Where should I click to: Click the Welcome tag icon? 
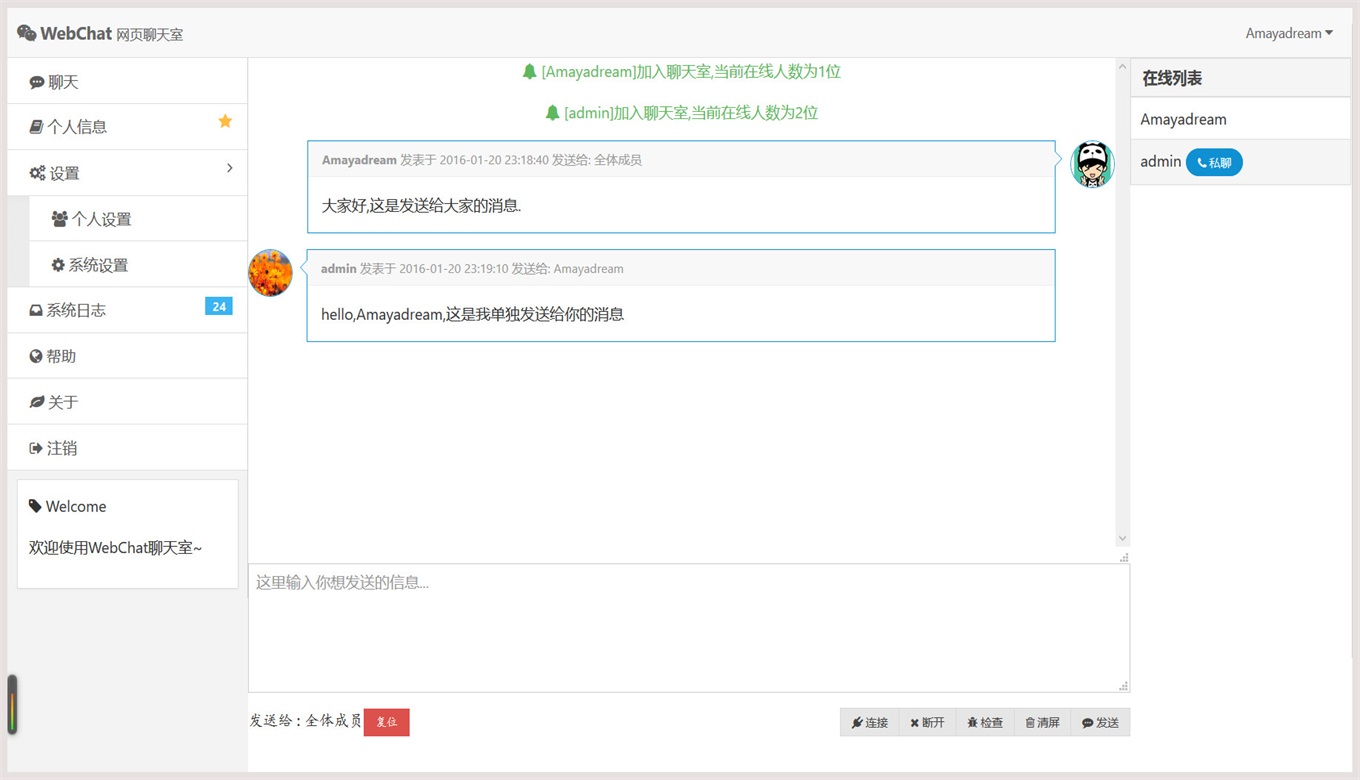click(x=36, y=506)
